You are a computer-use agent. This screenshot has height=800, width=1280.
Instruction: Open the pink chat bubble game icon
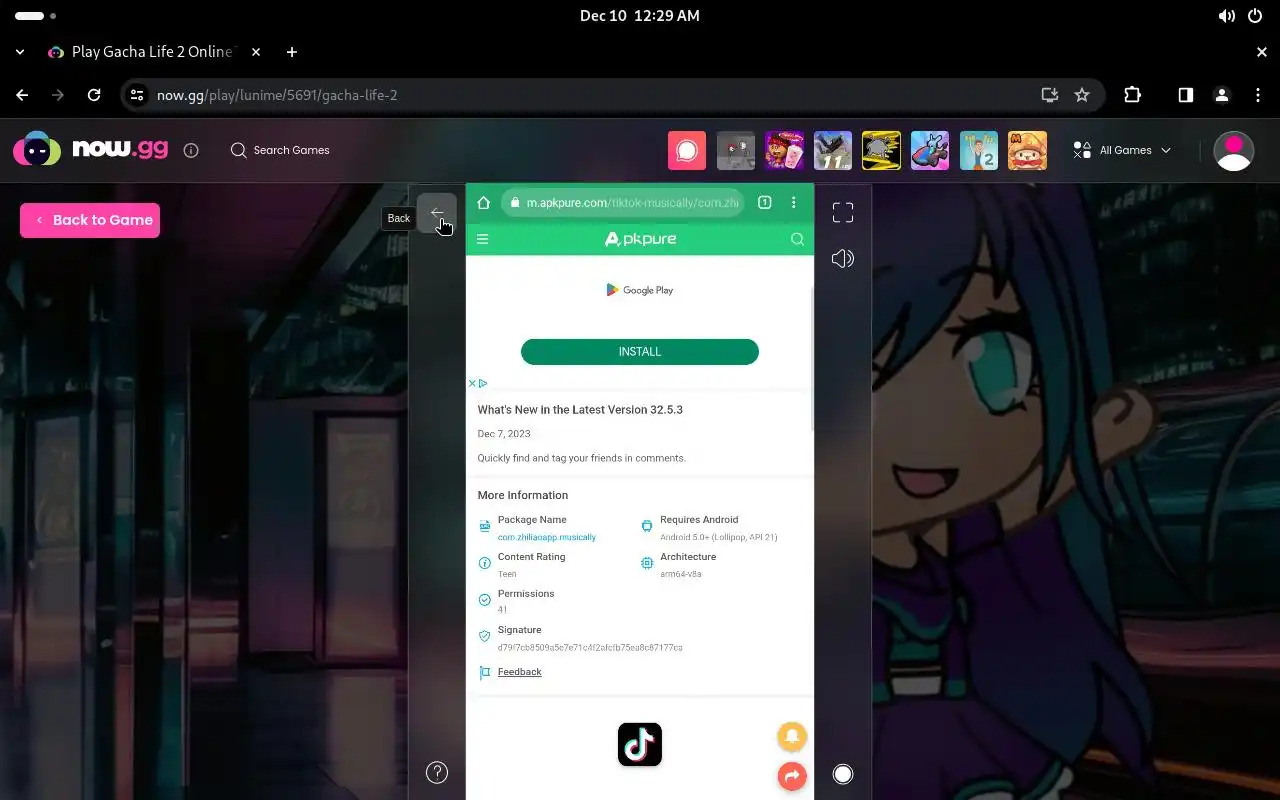point(687,151)
